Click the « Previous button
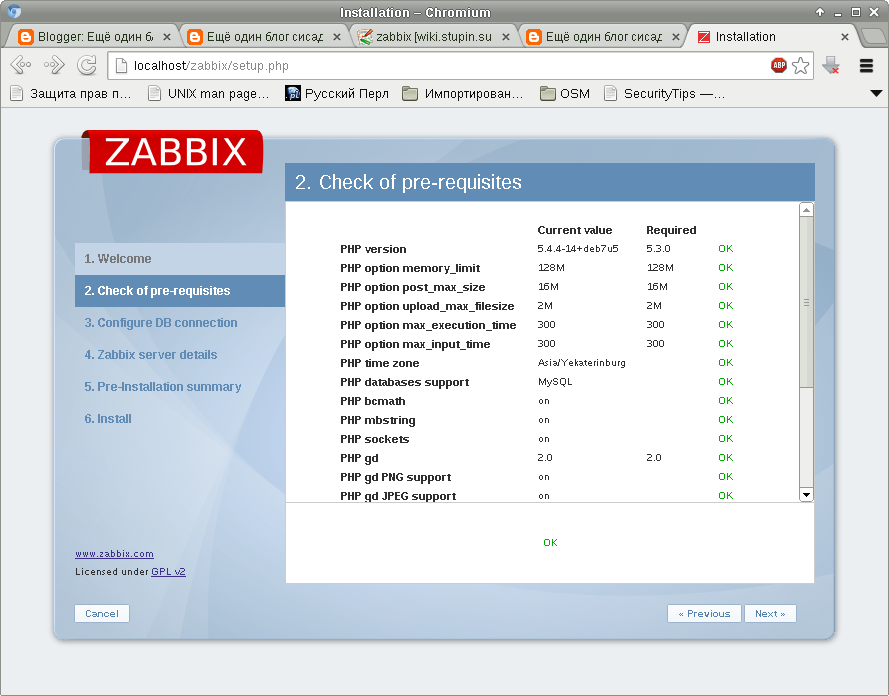 coord(704,613)
